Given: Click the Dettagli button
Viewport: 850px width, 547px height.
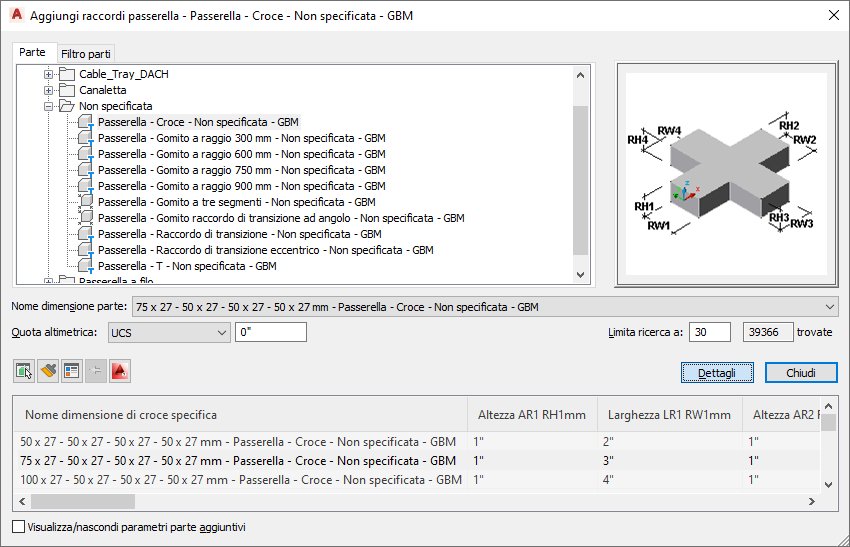Looking at the screenshot, I should pos(717,373).
